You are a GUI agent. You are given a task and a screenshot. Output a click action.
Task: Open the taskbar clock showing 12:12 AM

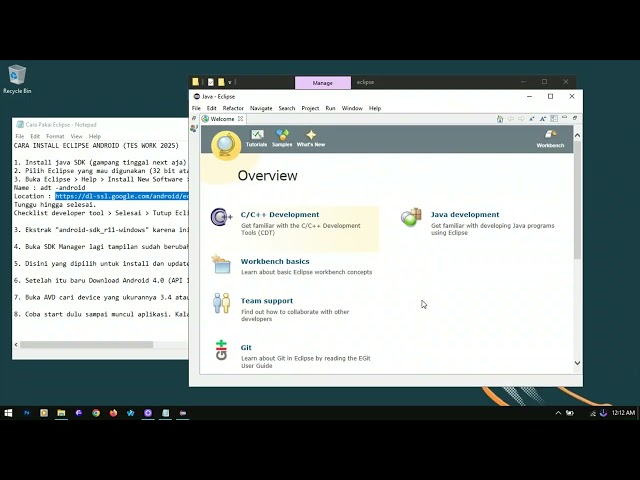click(623, 413)
